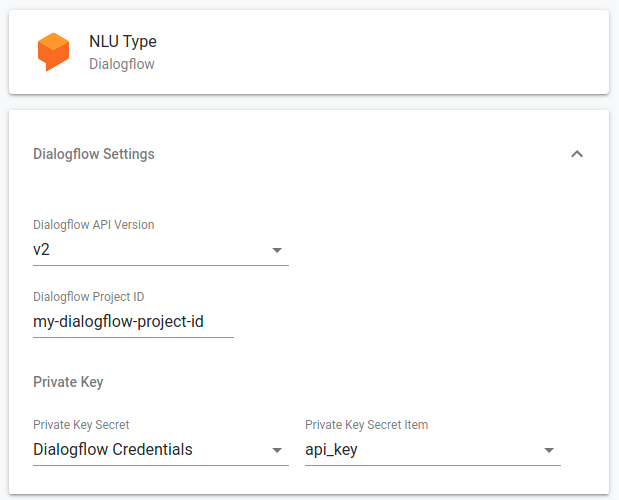Click the "NLU Type" title text

123,42
